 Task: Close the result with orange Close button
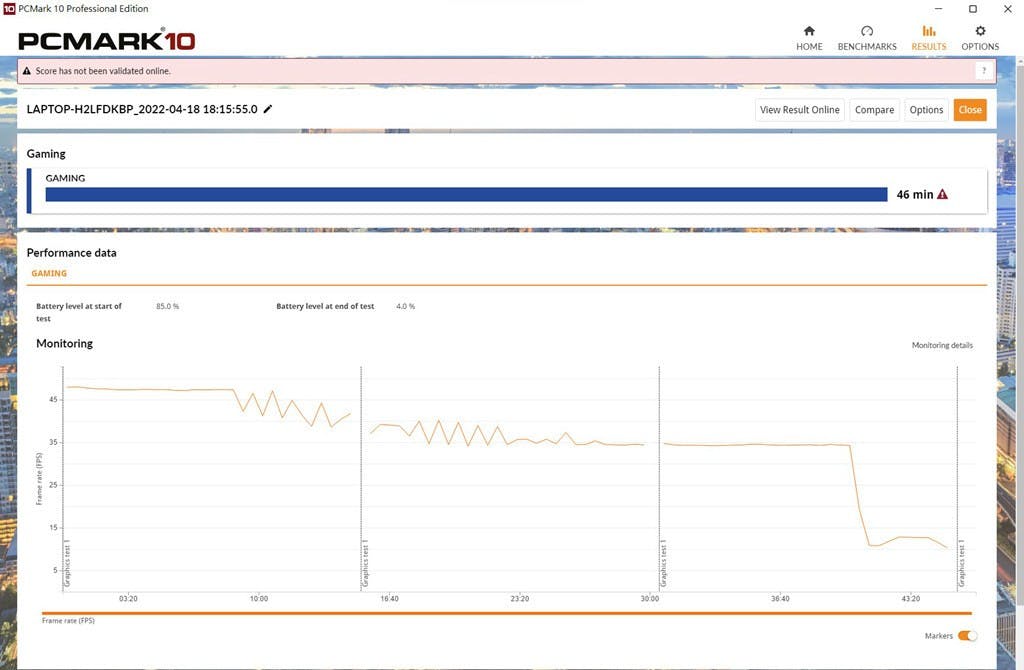pyautogui.click(x=969, y=110)
